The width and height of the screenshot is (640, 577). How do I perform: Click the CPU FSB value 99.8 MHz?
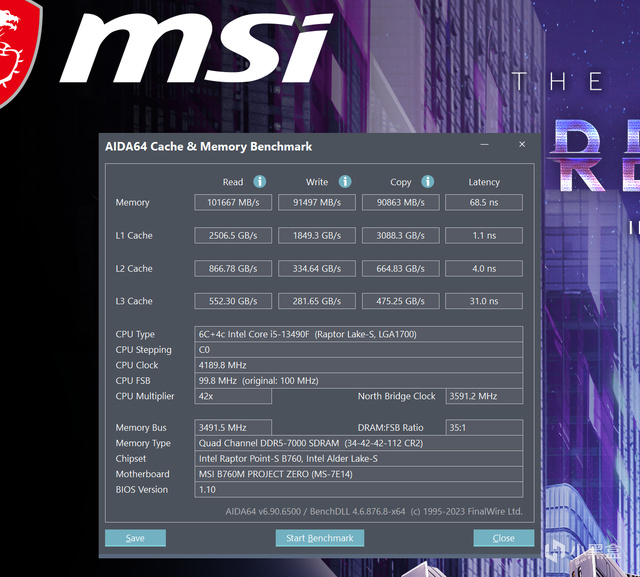(359, 381)
